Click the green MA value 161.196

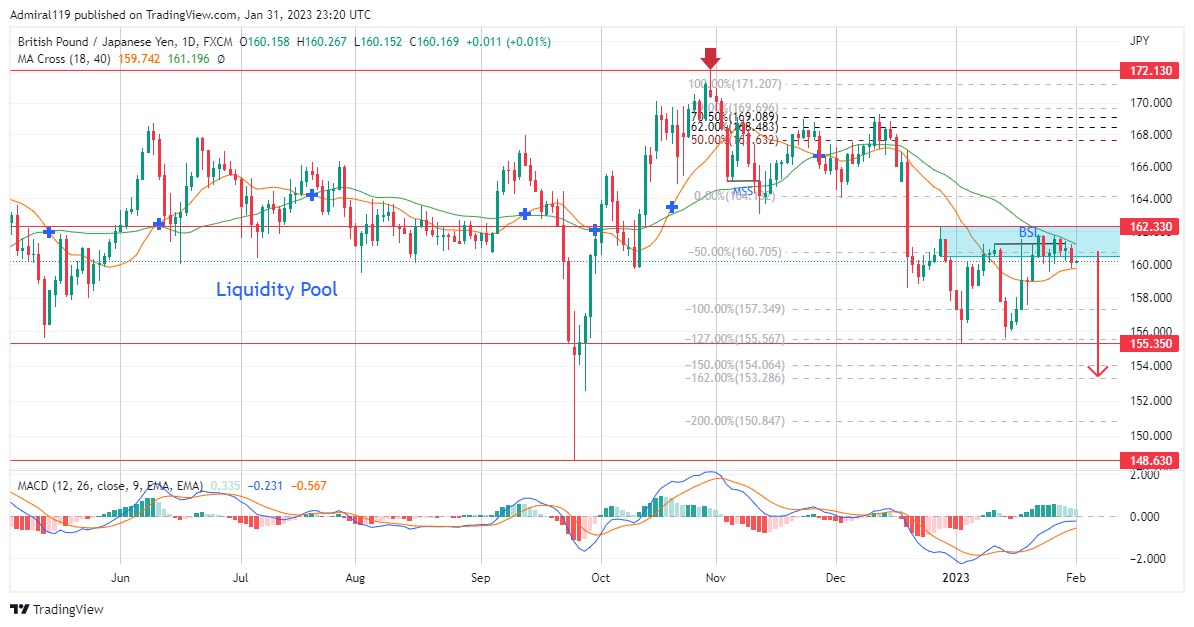point(189,59)
